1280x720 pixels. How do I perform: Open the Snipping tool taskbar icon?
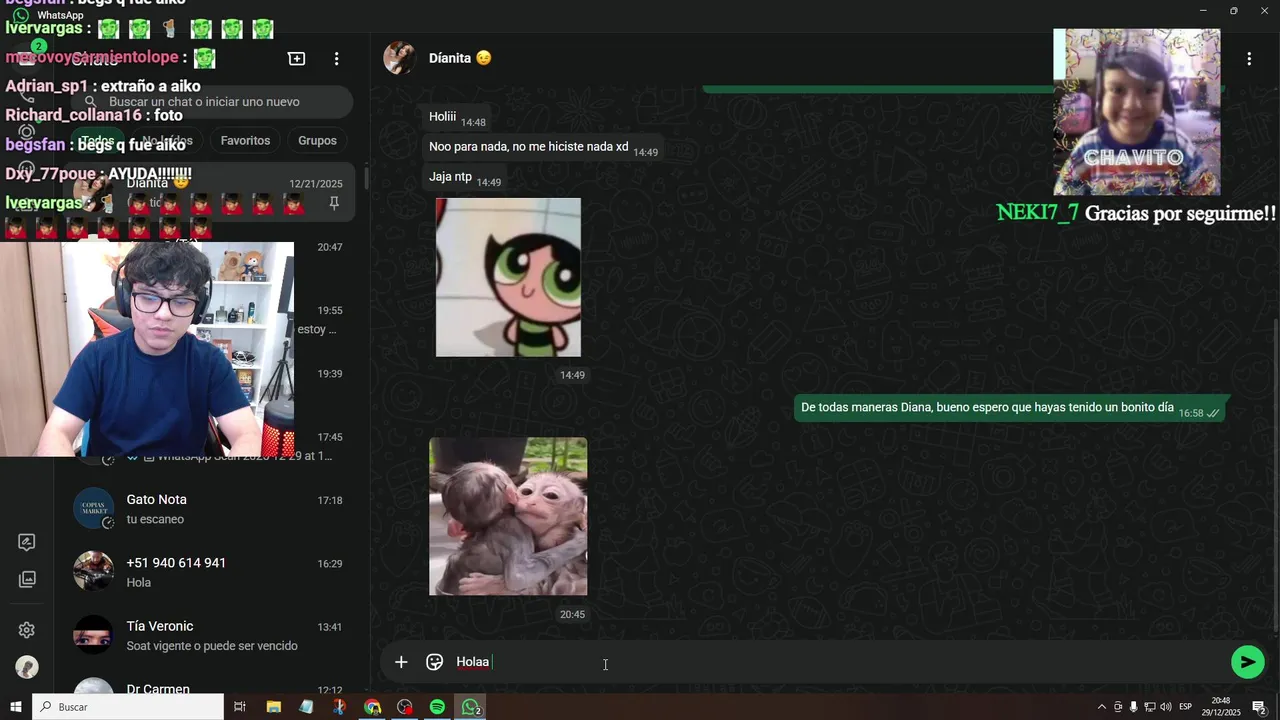tap(339, 707)
